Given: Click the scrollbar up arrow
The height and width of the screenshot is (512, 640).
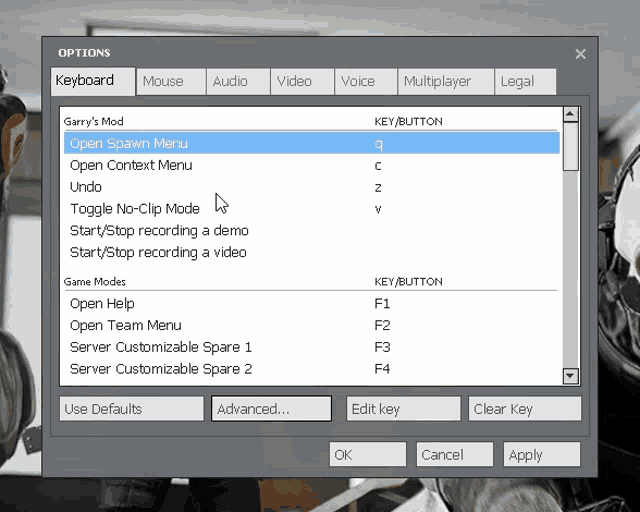Looking at the screenshot, I should tap(570, 114).
